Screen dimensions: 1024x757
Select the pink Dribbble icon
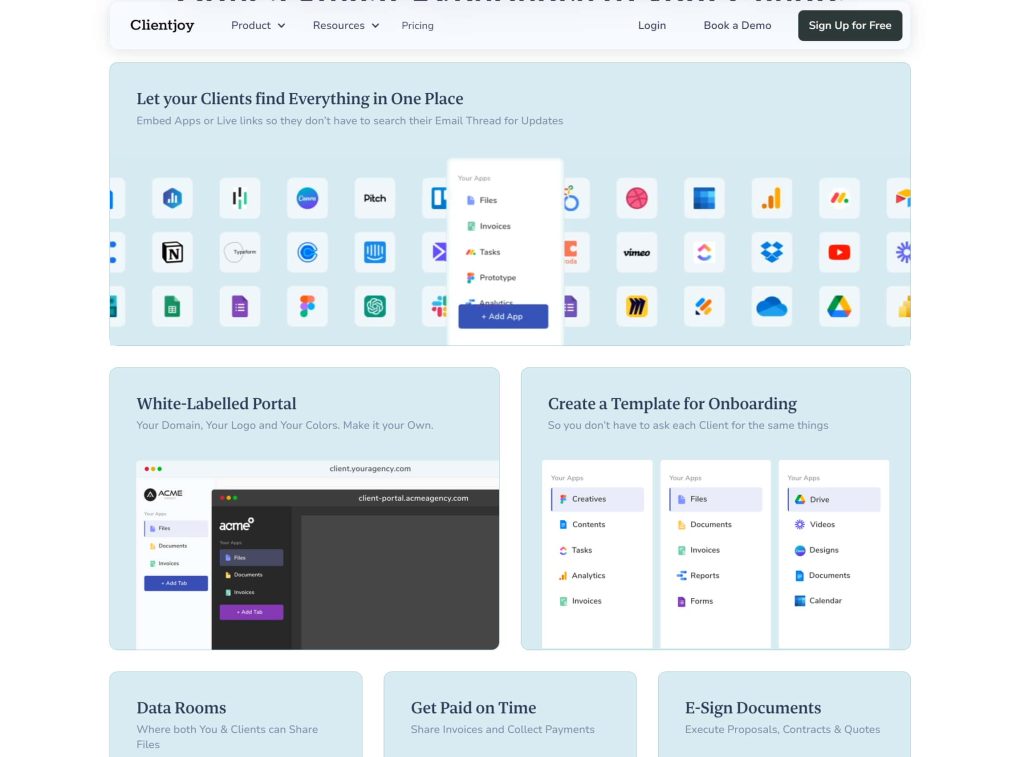click(x=637, y=198)
